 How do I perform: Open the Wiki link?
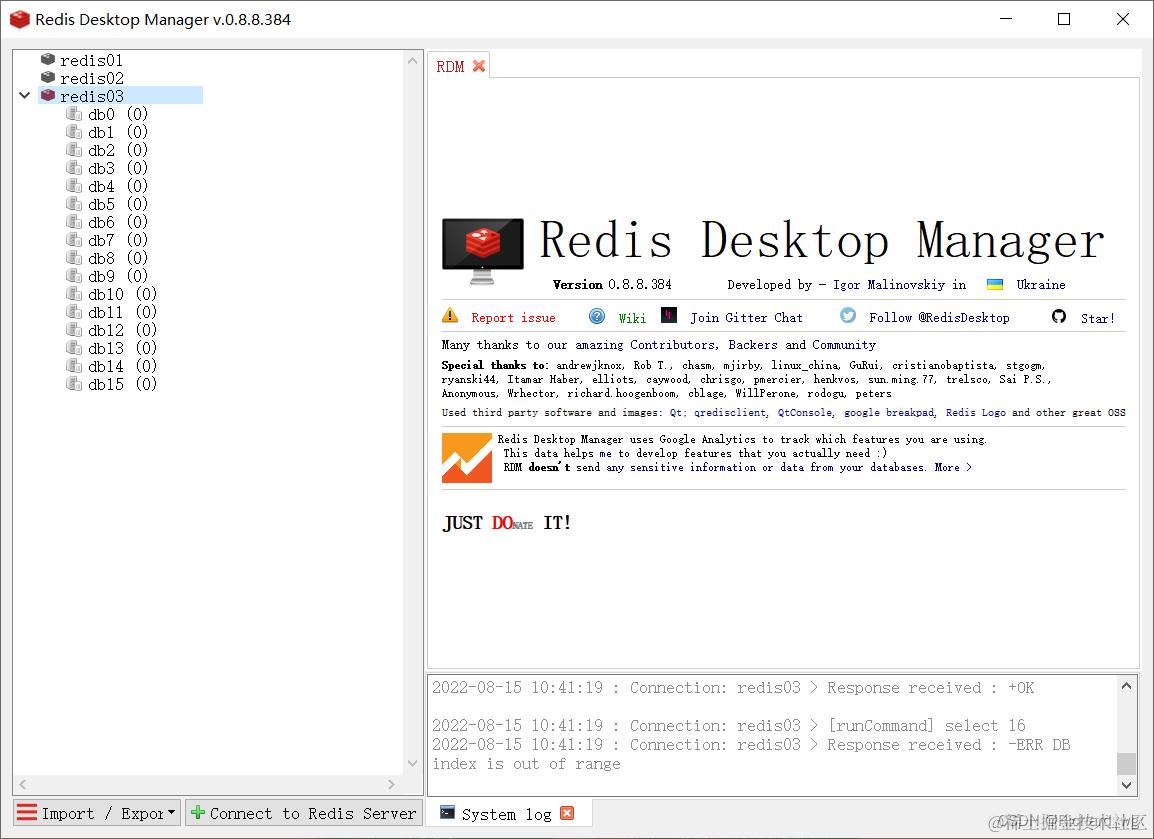pyautogui.click(x=632, y=318)
